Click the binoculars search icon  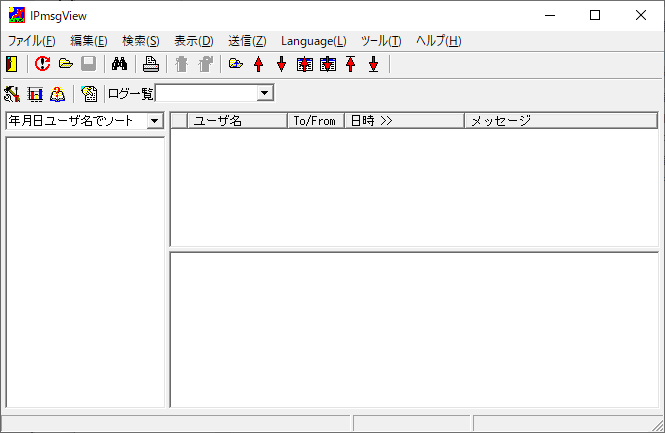click(120, 64)
